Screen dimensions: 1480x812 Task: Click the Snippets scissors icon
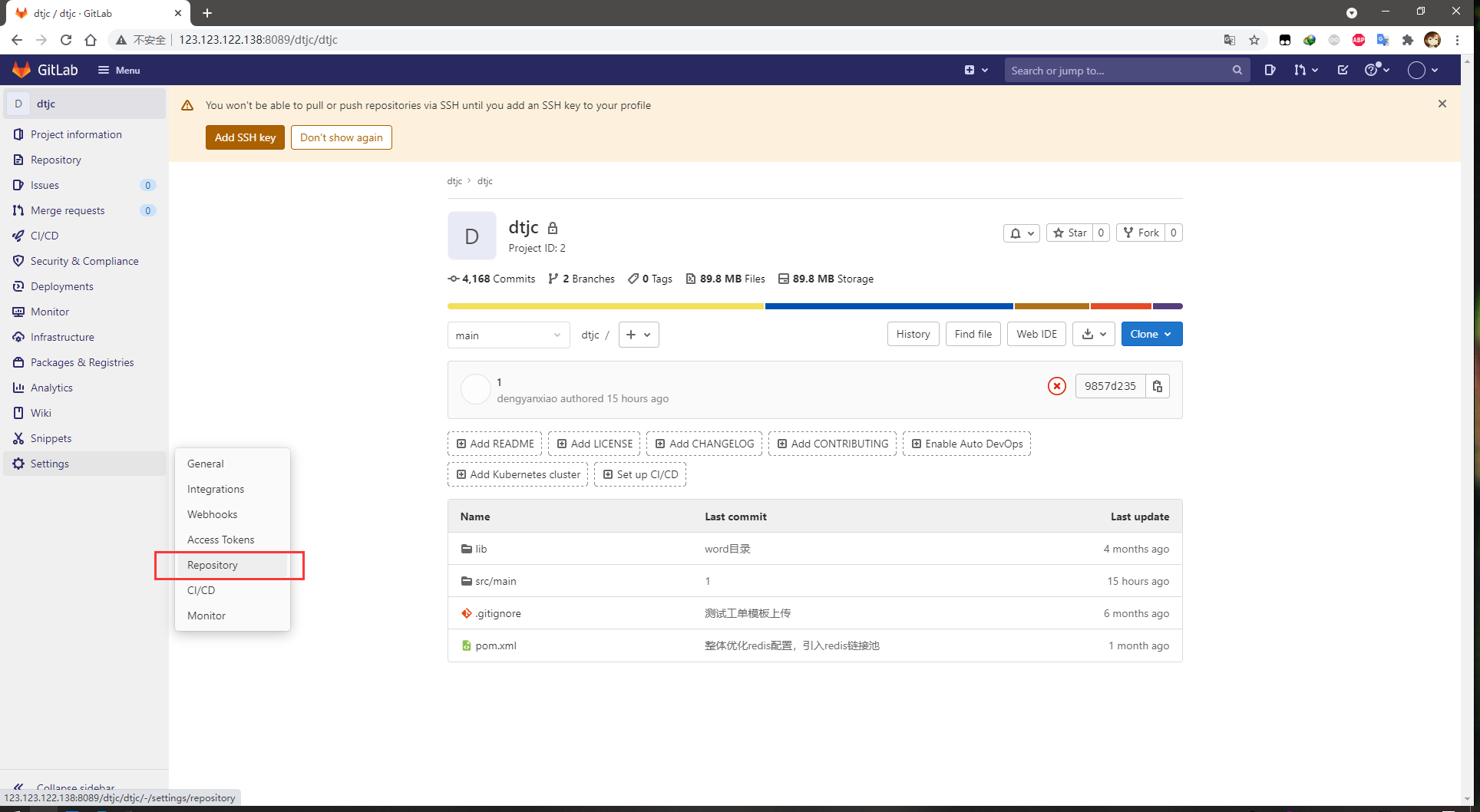point(18,438)
